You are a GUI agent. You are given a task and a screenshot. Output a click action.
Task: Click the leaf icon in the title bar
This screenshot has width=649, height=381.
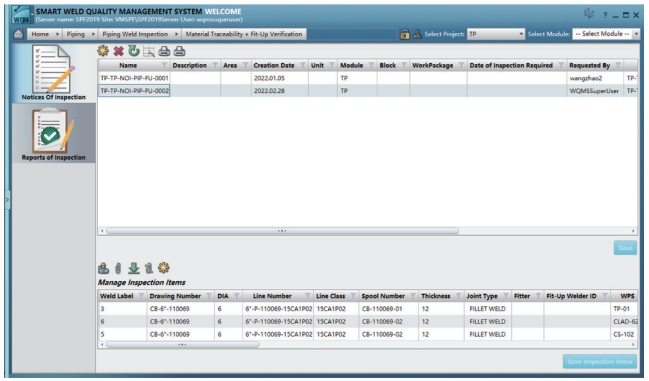589,14
